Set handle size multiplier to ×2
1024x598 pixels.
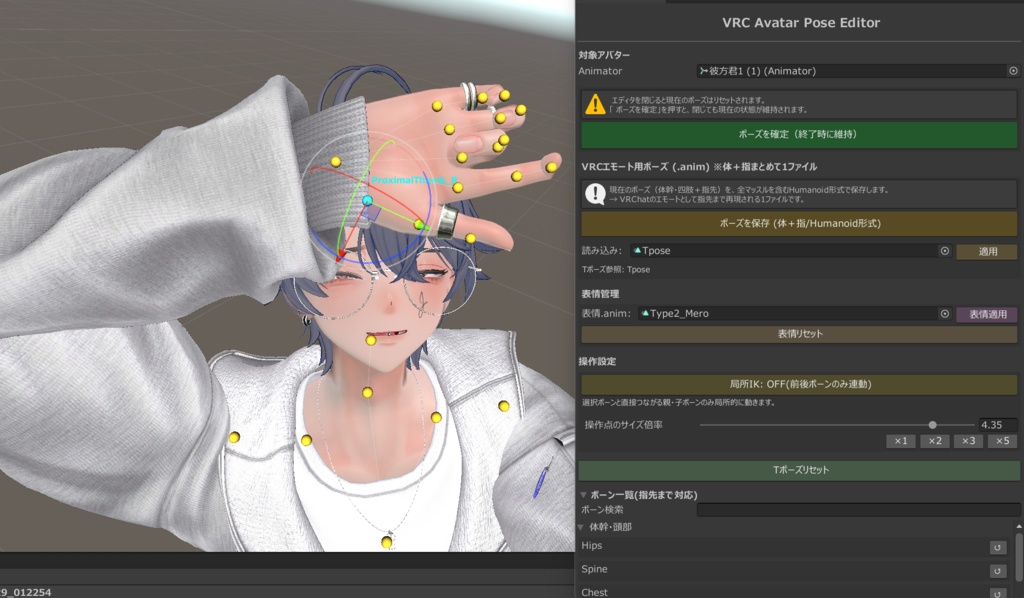pyautogui.click(x=935, y=441)
